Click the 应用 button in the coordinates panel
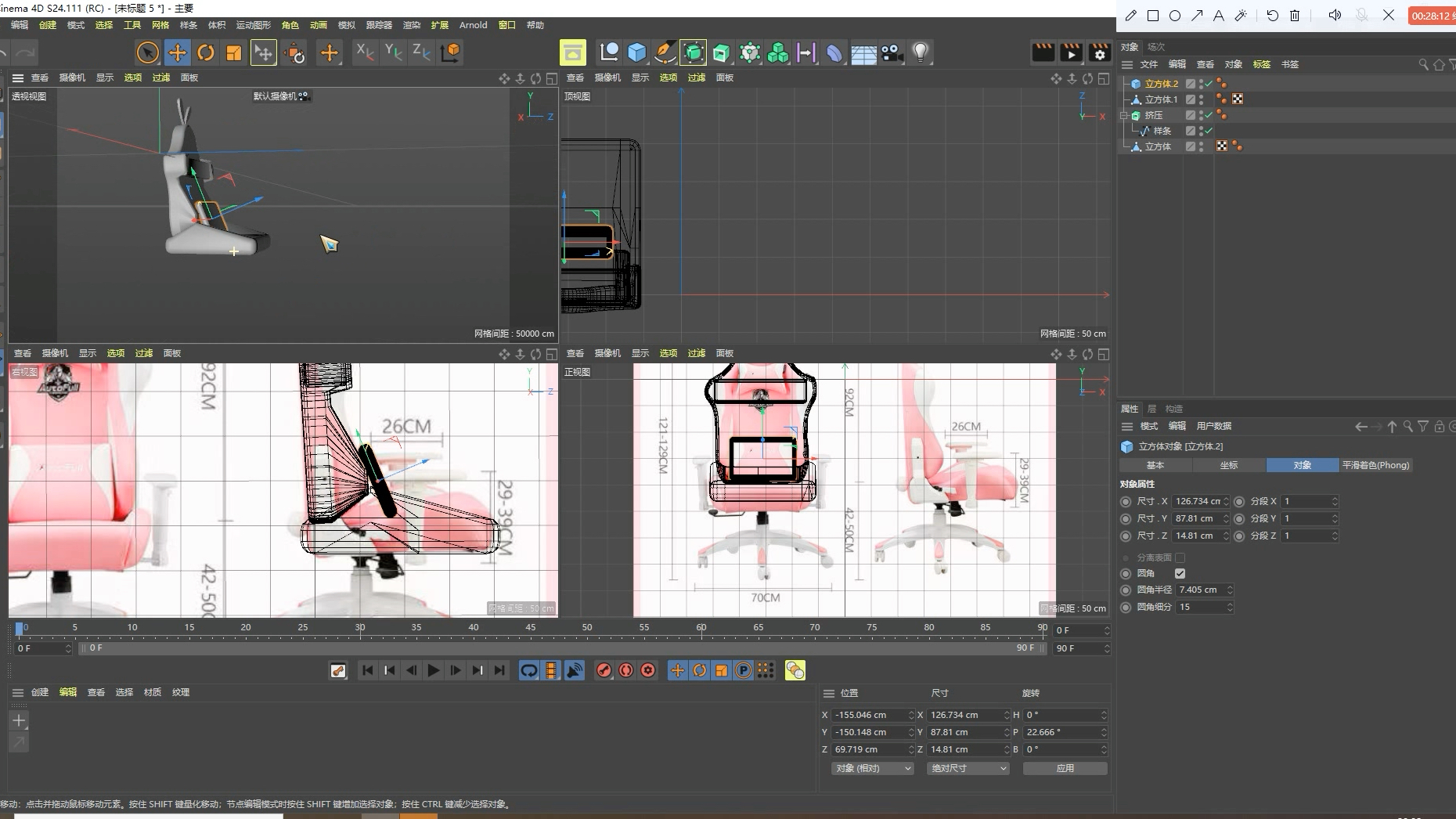This screenshot has width=1456, height=819. click(x=1065, y=768)
